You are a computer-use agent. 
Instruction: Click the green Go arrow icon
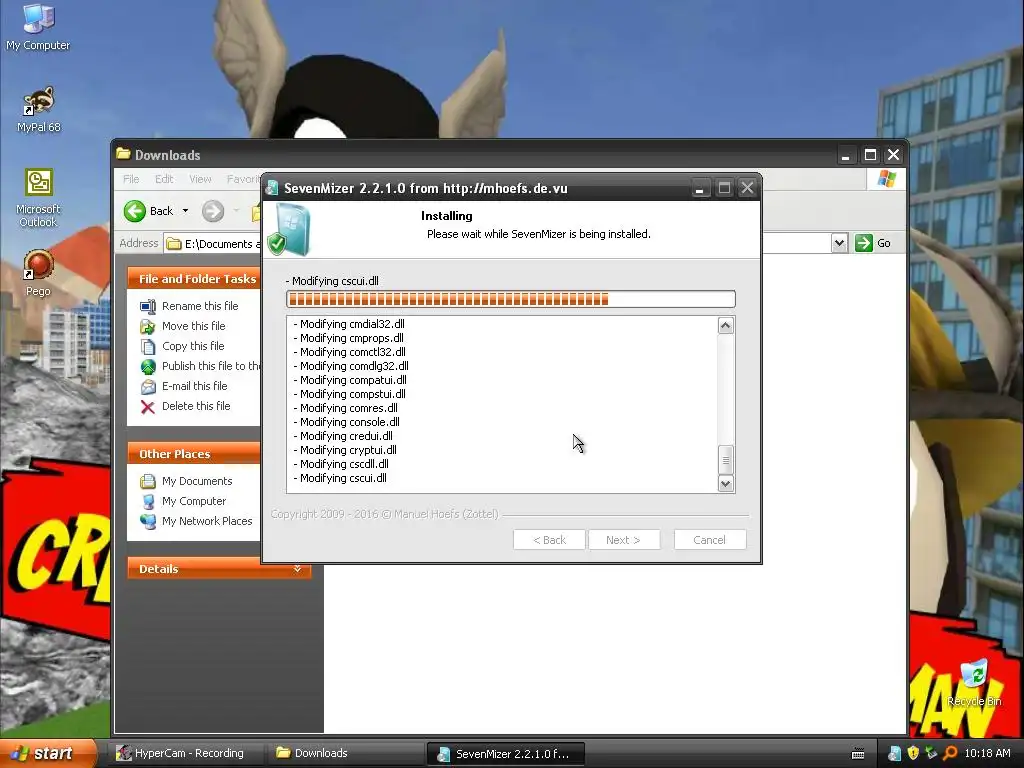[x=863, y=243]
